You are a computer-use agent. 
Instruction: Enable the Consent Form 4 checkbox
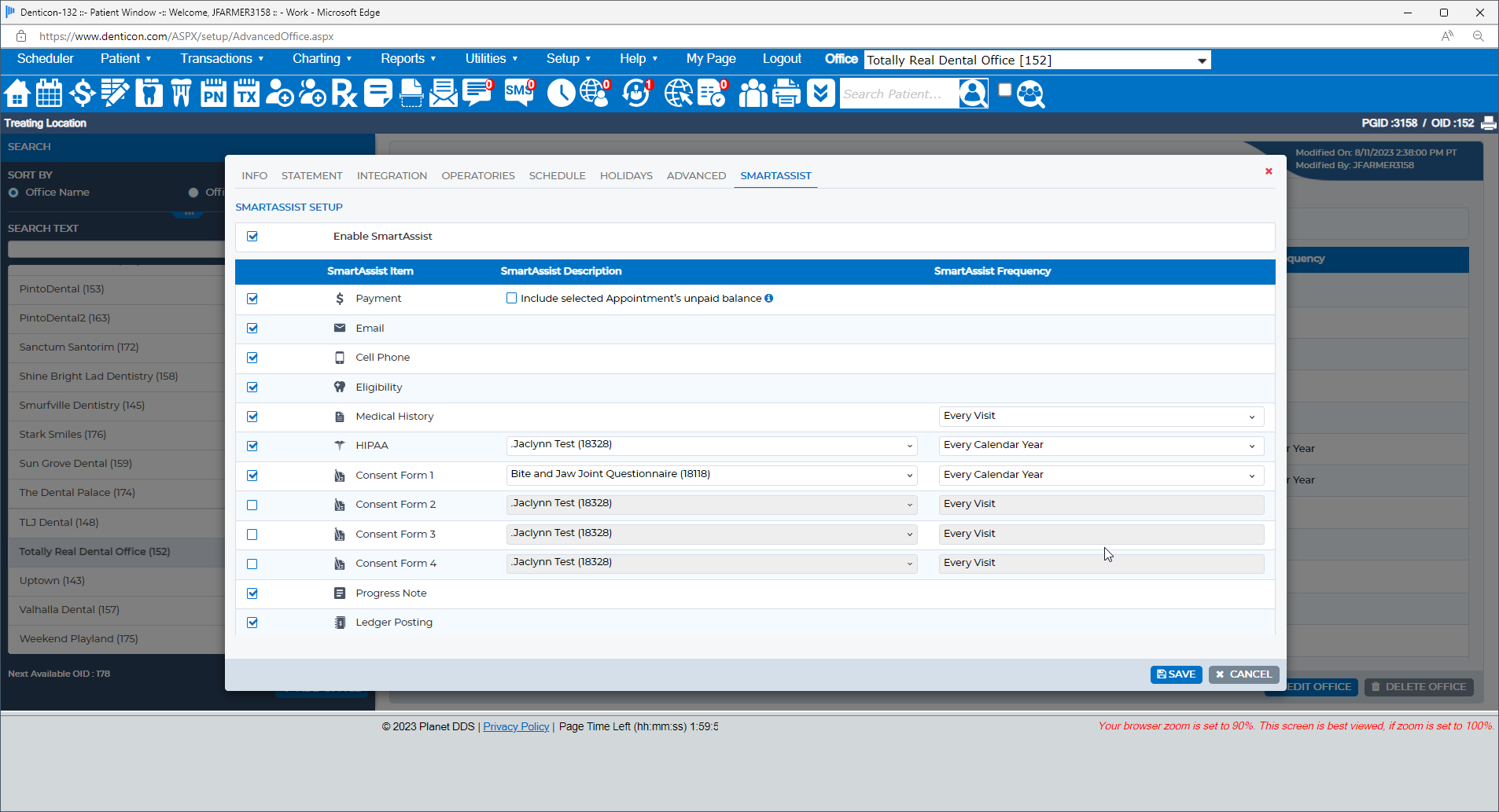(x=252, y=564)
